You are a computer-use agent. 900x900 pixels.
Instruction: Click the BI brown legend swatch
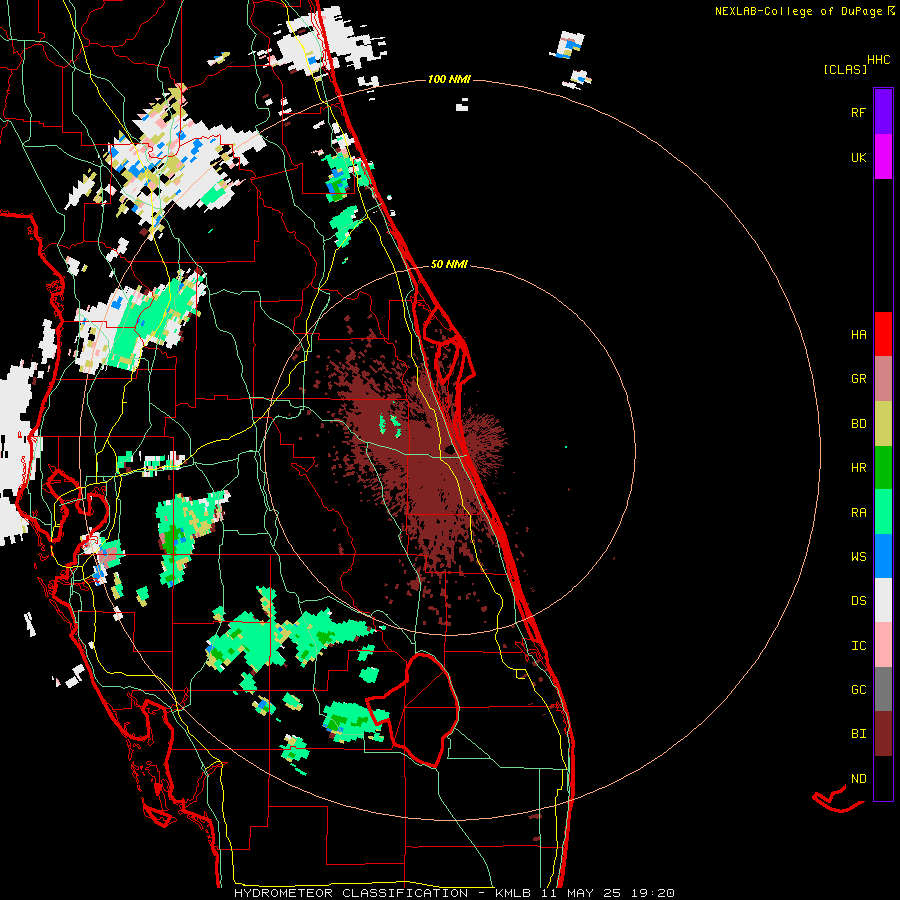[883, 734]
